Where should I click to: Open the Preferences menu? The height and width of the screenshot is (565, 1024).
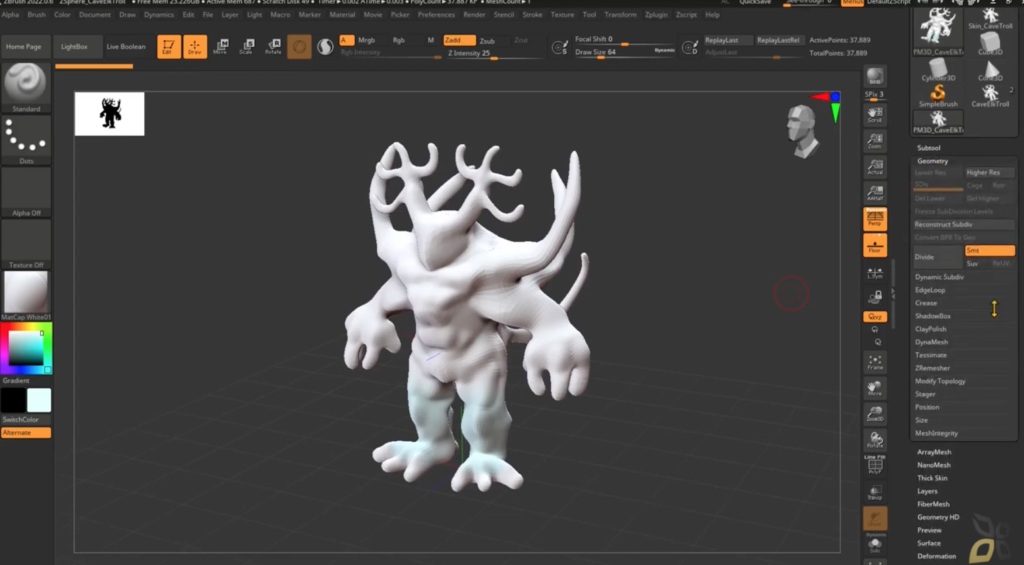(436, 14)
